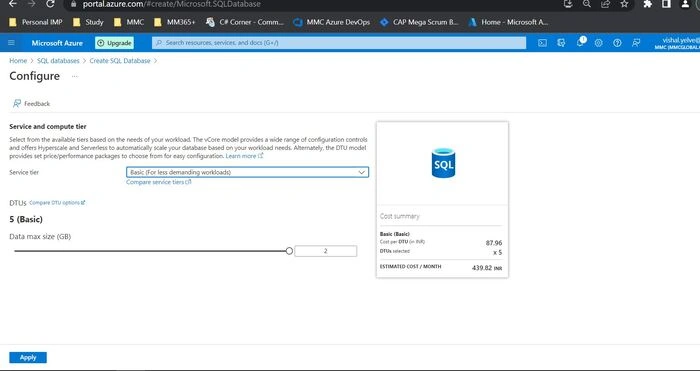Click the share icon in the address bar
Screen dimensions: 700x371
pos(605,4)
